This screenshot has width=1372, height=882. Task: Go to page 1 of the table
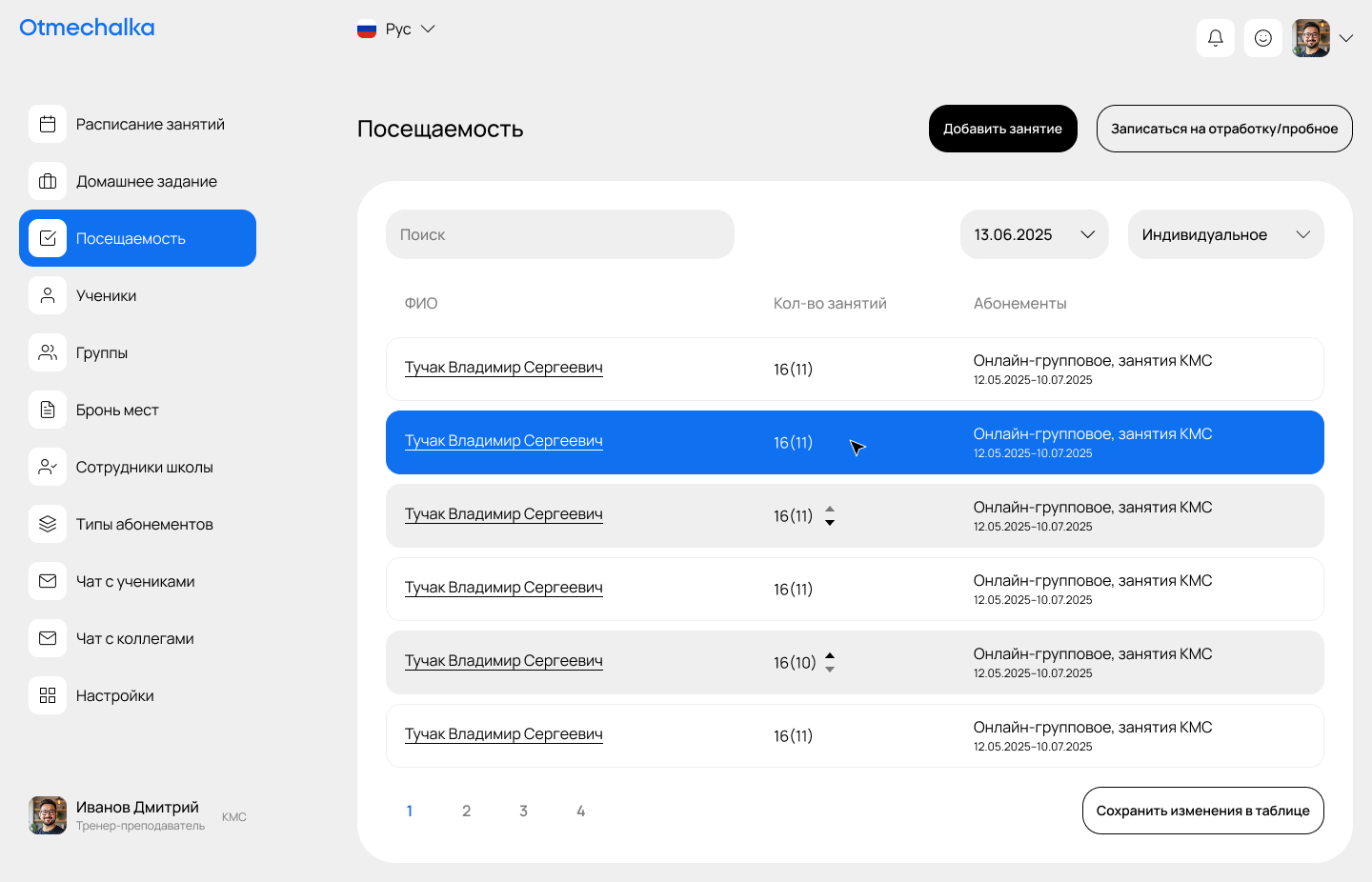point(410,811)
